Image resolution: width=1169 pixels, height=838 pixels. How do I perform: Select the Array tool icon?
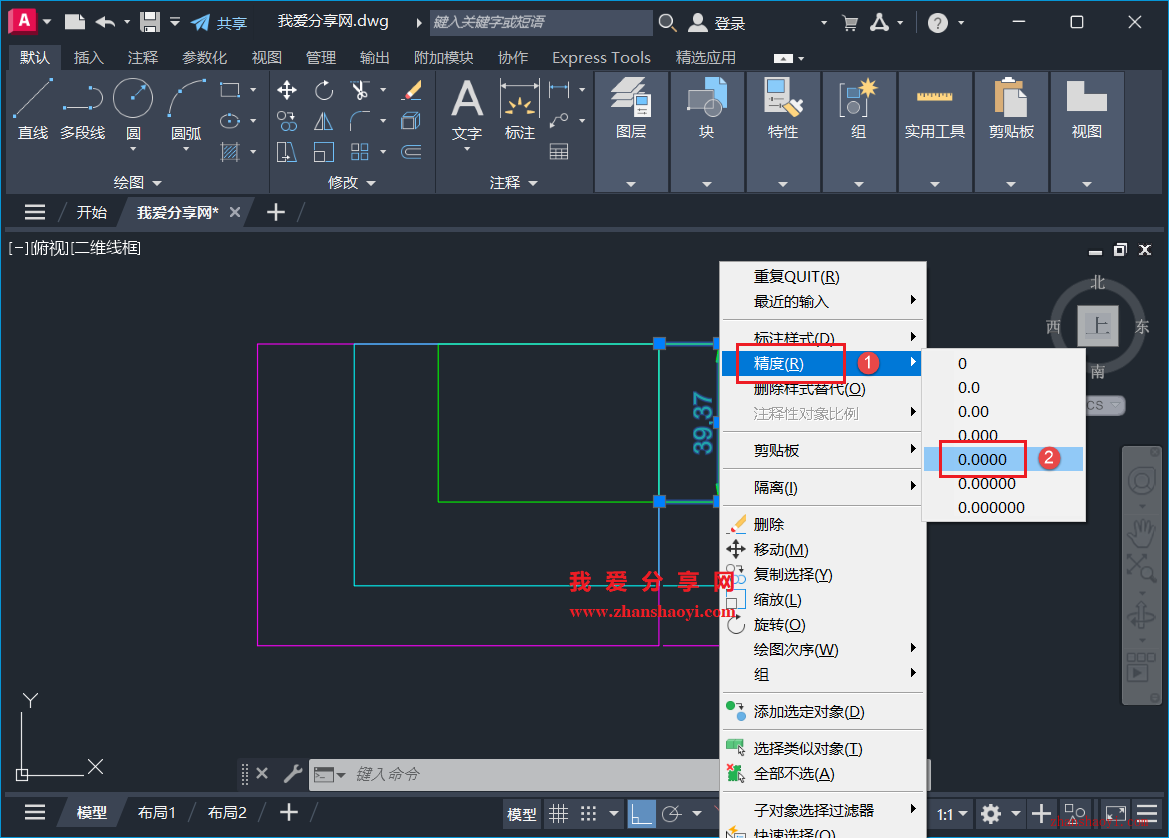point(360,152)
